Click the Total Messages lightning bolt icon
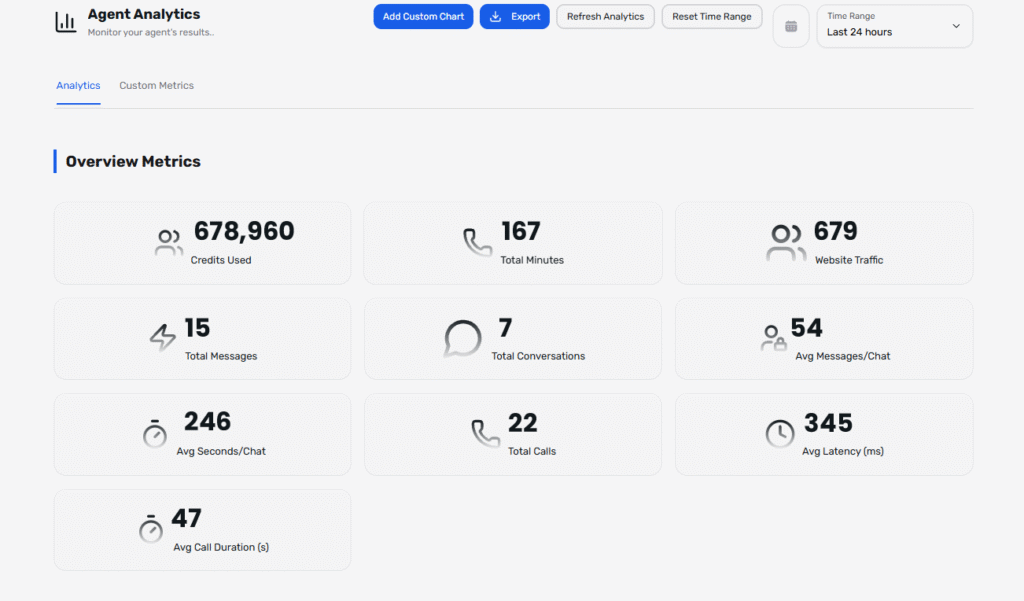Image resolution: width=1024 pixels, height=601 pixels. point(162,338)
